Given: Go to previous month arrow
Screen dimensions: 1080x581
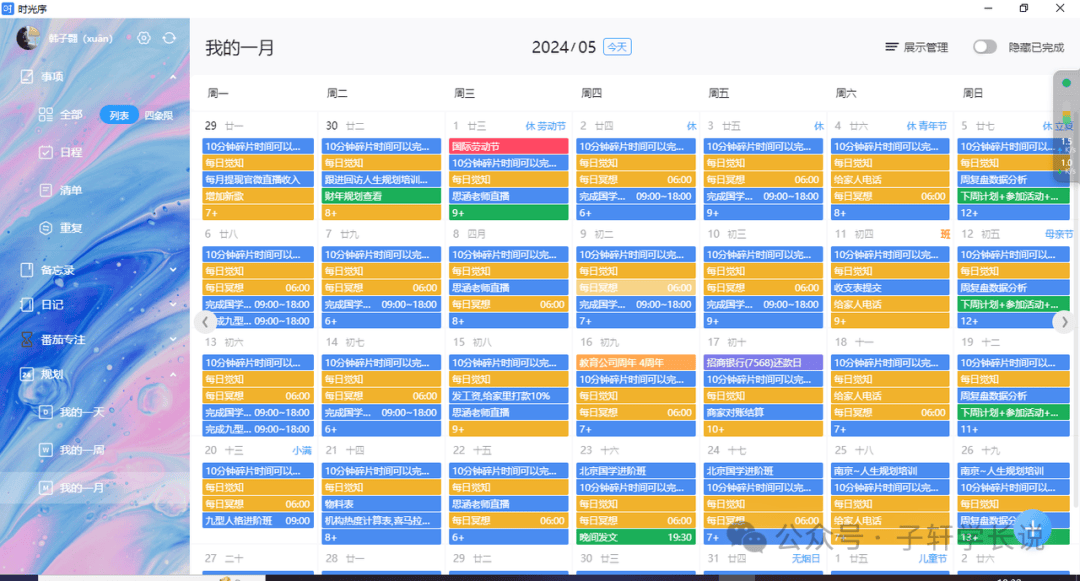Looking at the screenshot, I should coord(205,321).
